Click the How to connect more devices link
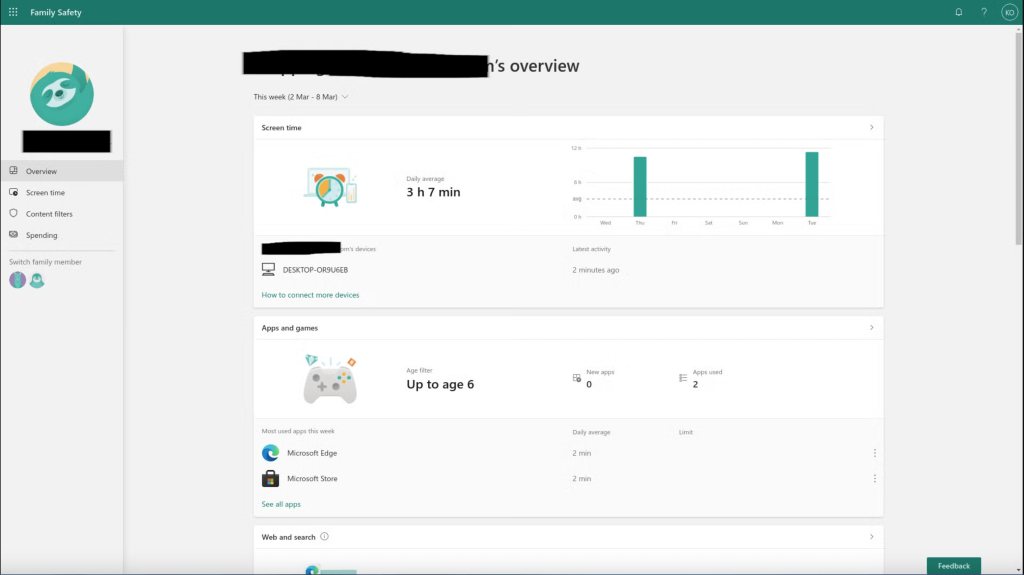1024x575 pixels. point(310,295)
